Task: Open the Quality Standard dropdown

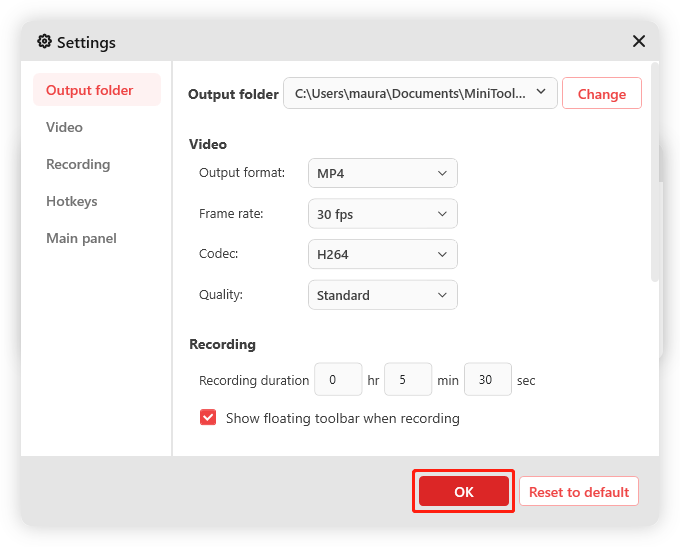Action: tap(382, 295)
